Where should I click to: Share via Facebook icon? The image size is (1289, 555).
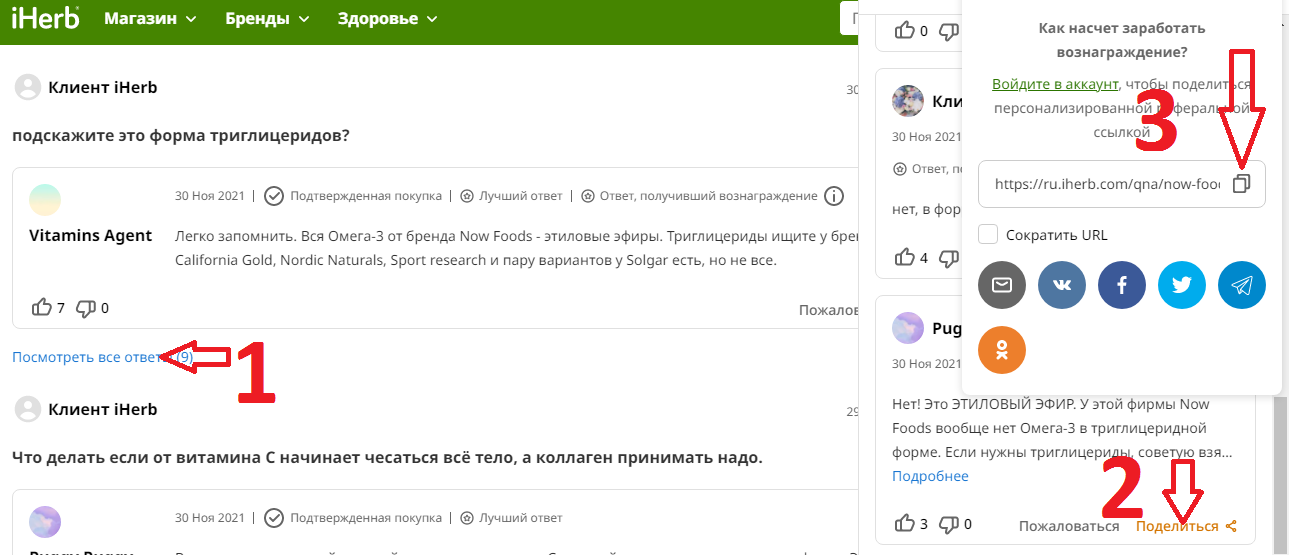[1122, 286]
